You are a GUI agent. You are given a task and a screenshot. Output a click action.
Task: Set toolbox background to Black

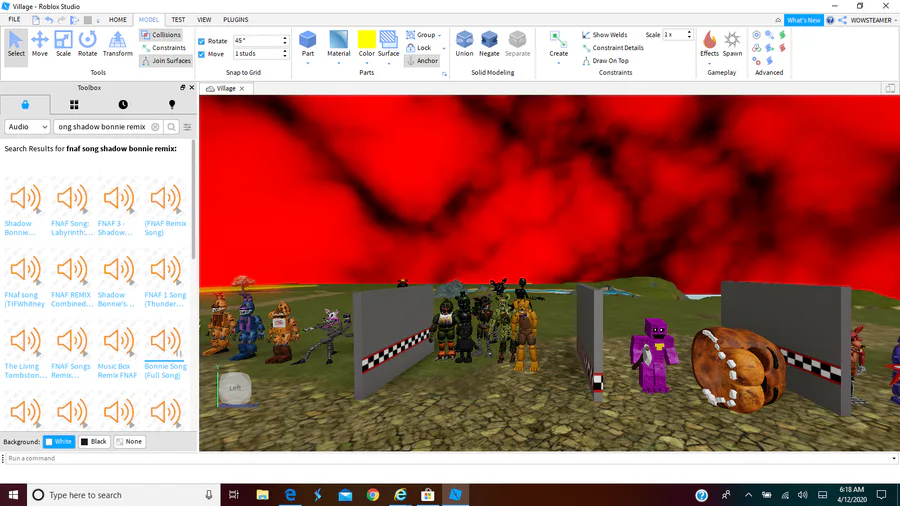(94, 442)
